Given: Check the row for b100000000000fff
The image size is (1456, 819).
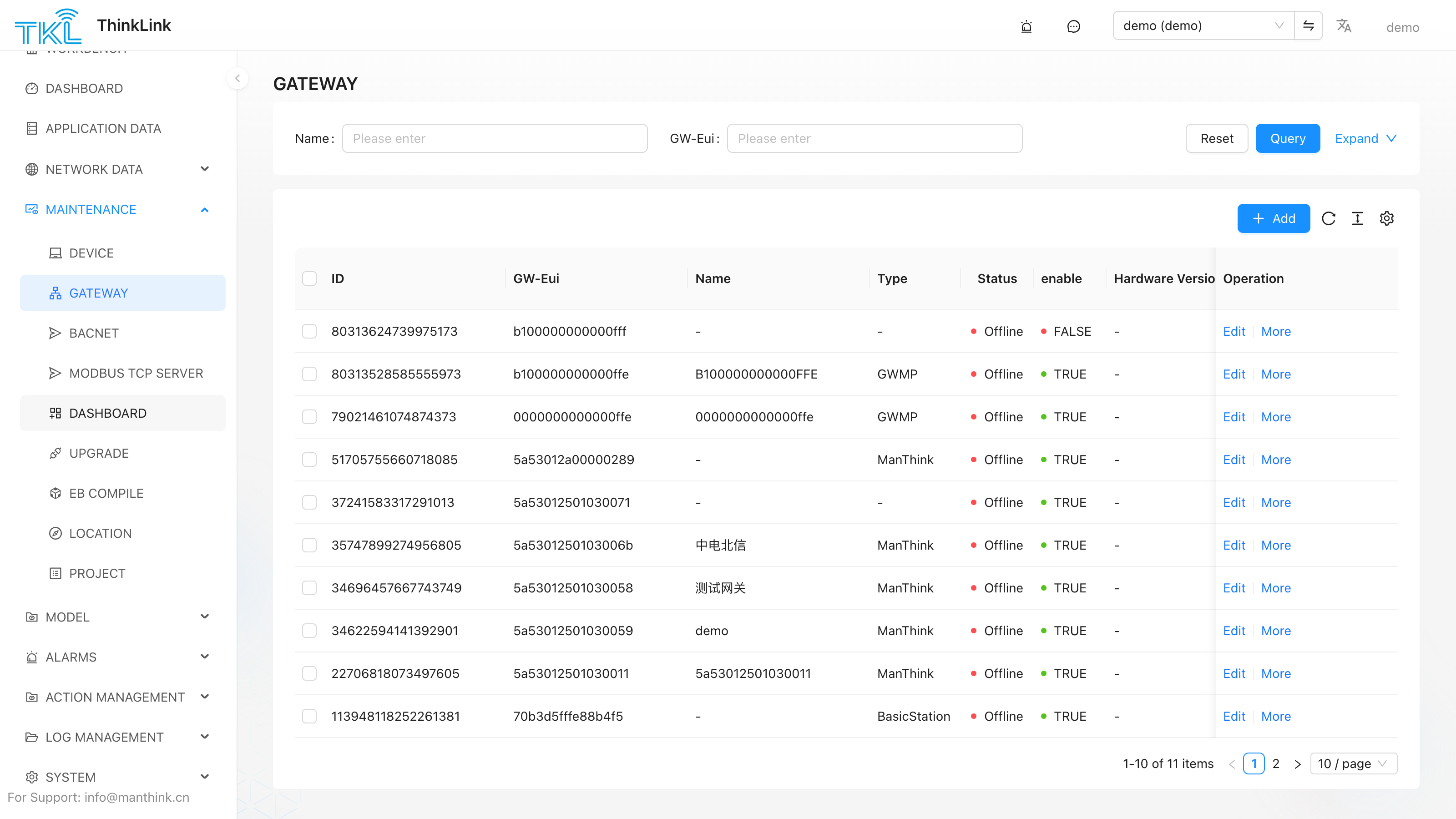Looking at the screenshot, I should tap(309, 331).
